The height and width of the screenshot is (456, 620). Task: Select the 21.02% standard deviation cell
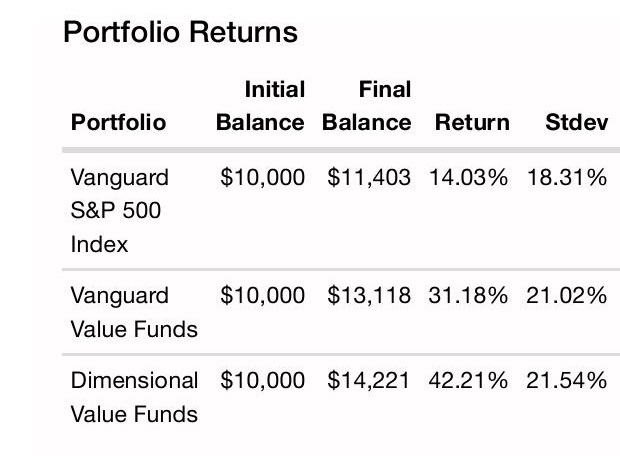[566, 296]
